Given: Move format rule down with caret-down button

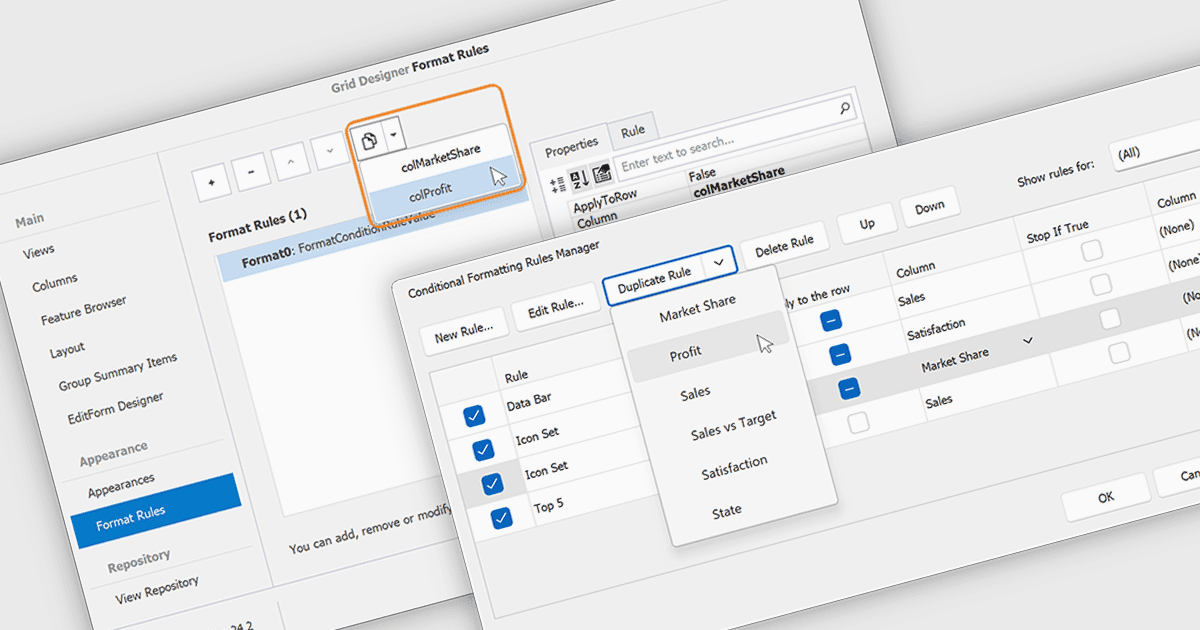Looking at the screenshot, I should [x=329, y=149].
